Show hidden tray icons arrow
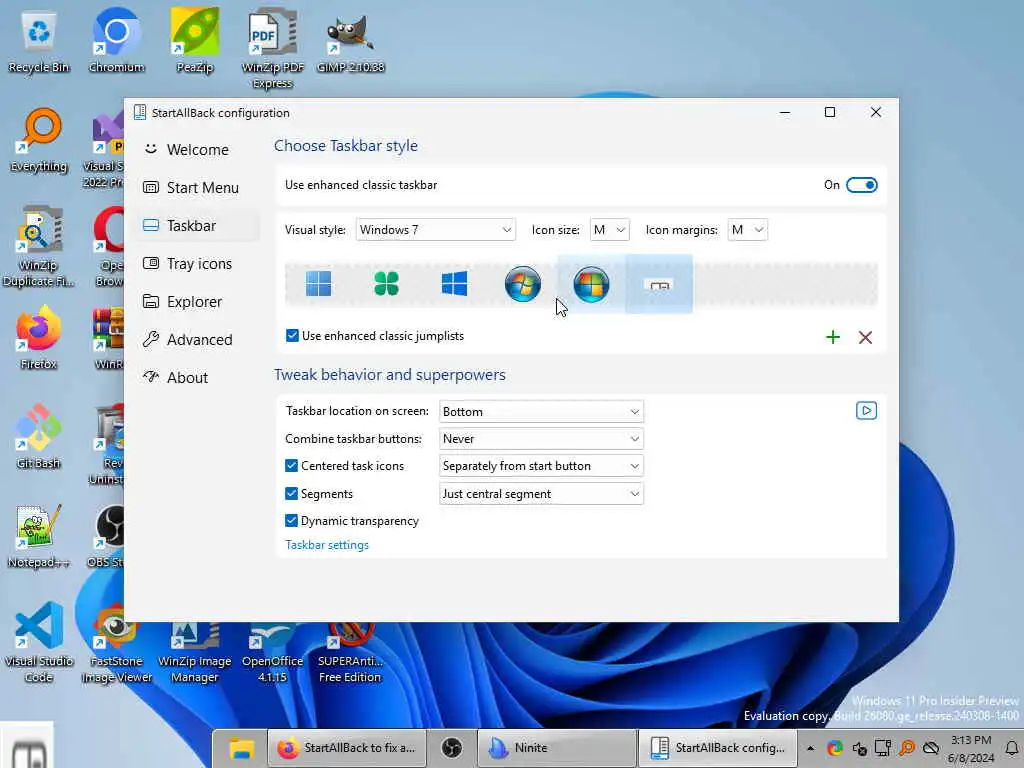1024x768 pixels. 810,748
